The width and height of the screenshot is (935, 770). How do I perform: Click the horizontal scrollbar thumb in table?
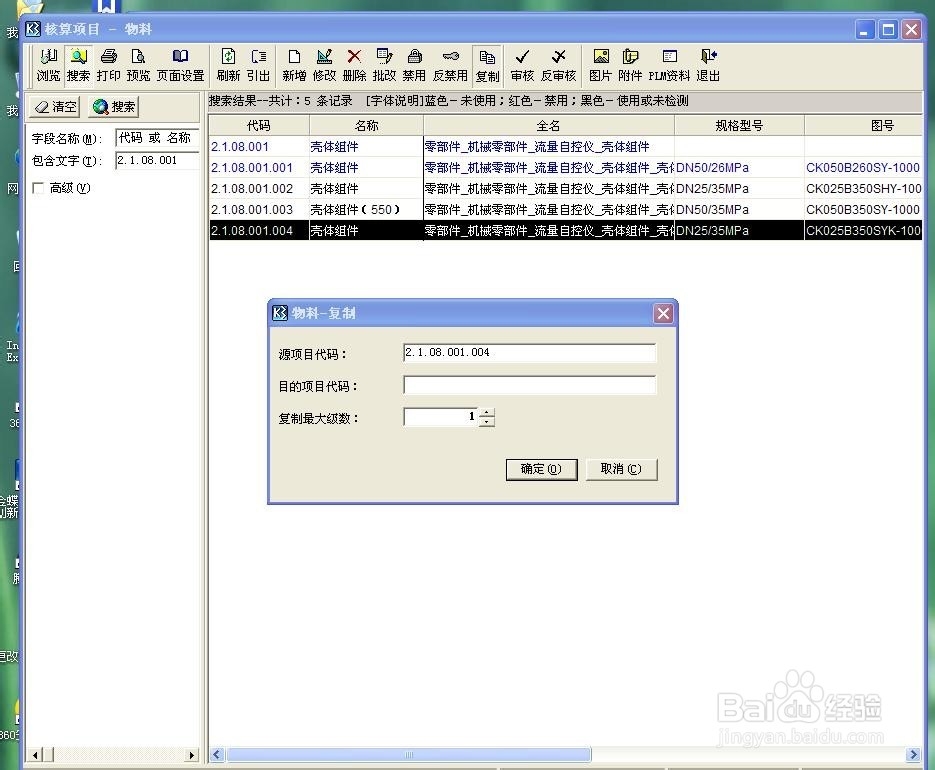point(408,754)
